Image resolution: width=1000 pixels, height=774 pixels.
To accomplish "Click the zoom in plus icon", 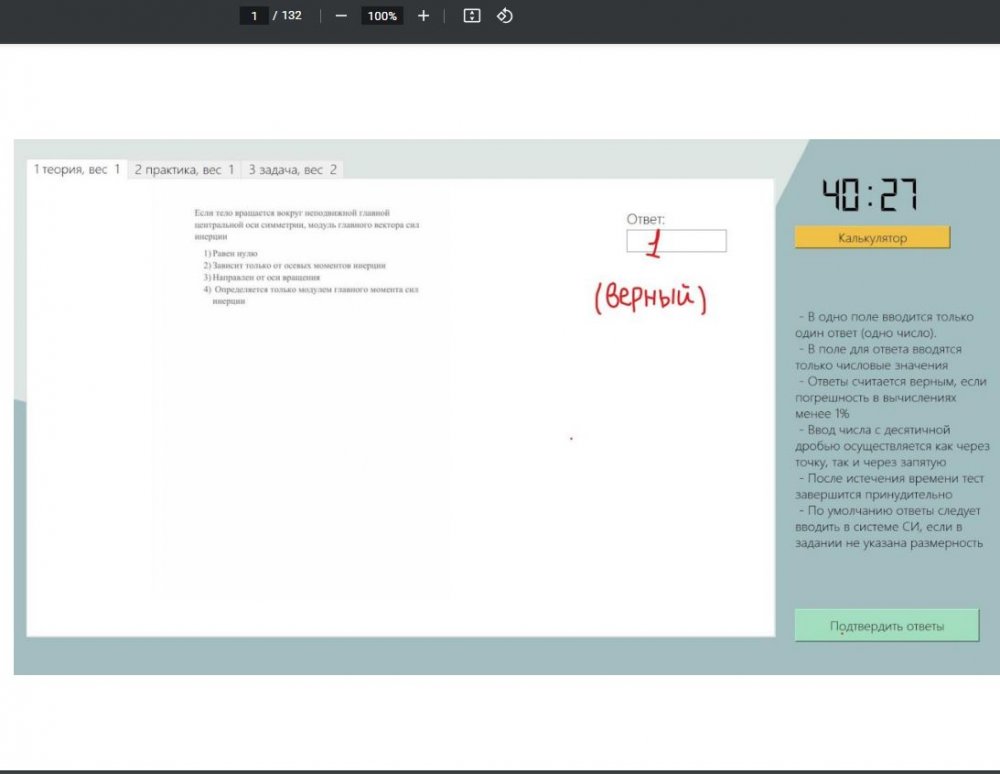I will (x=423, y=16).
